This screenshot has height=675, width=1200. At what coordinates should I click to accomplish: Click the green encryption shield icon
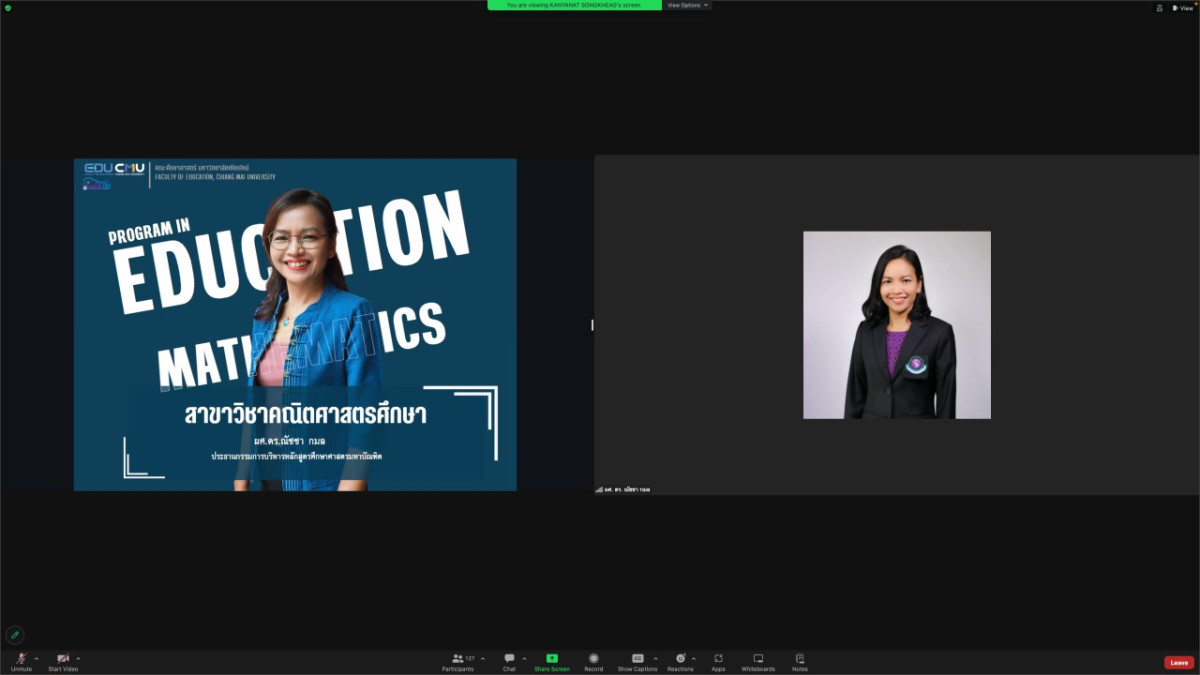point(8,7)
